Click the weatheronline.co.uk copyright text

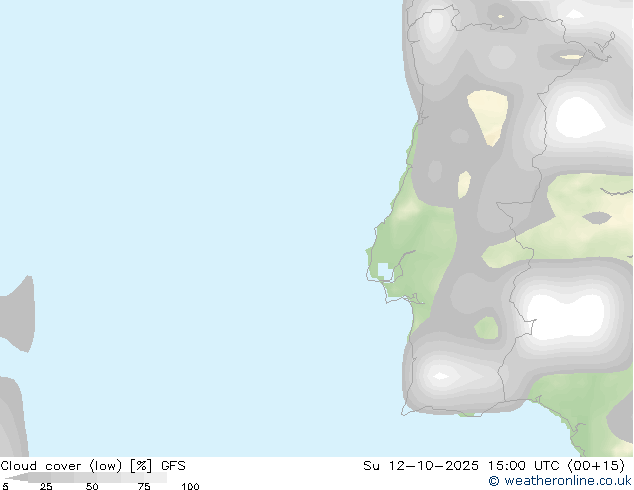(560, 481)
